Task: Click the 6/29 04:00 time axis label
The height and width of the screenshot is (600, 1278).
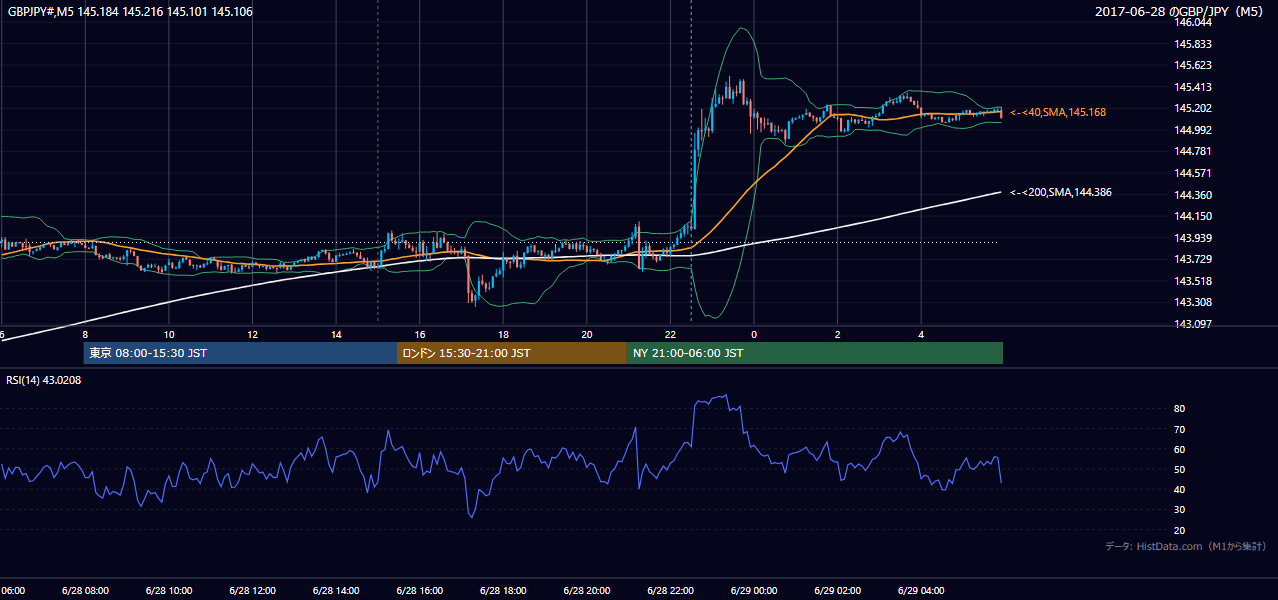Action: 921,590
